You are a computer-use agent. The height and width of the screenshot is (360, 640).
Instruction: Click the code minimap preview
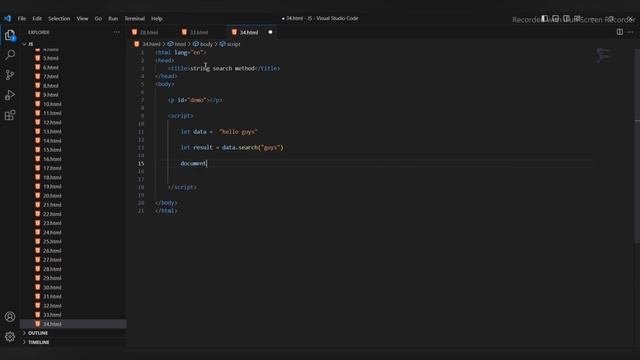pos(603,55)
